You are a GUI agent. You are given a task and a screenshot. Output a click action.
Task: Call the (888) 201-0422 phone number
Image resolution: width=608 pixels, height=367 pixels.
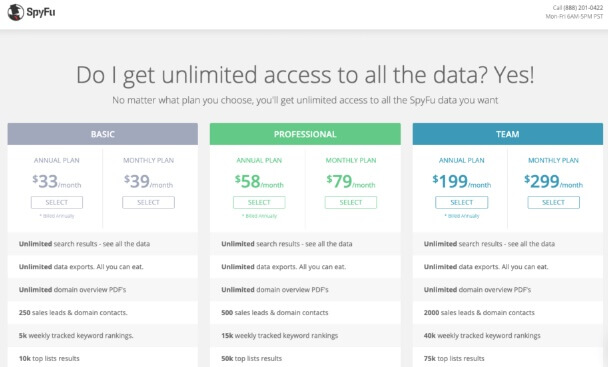(578, 8)
